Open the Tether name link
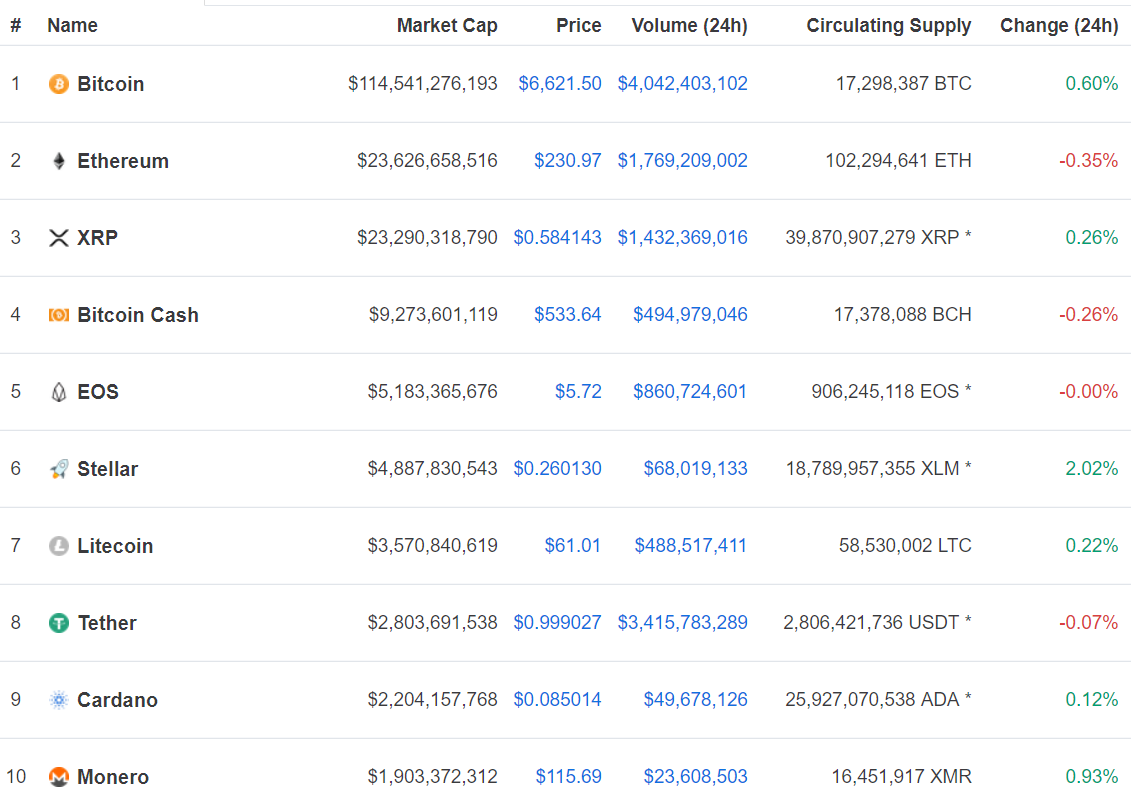The image size is (1131, 798). click(x=107, y=623)
